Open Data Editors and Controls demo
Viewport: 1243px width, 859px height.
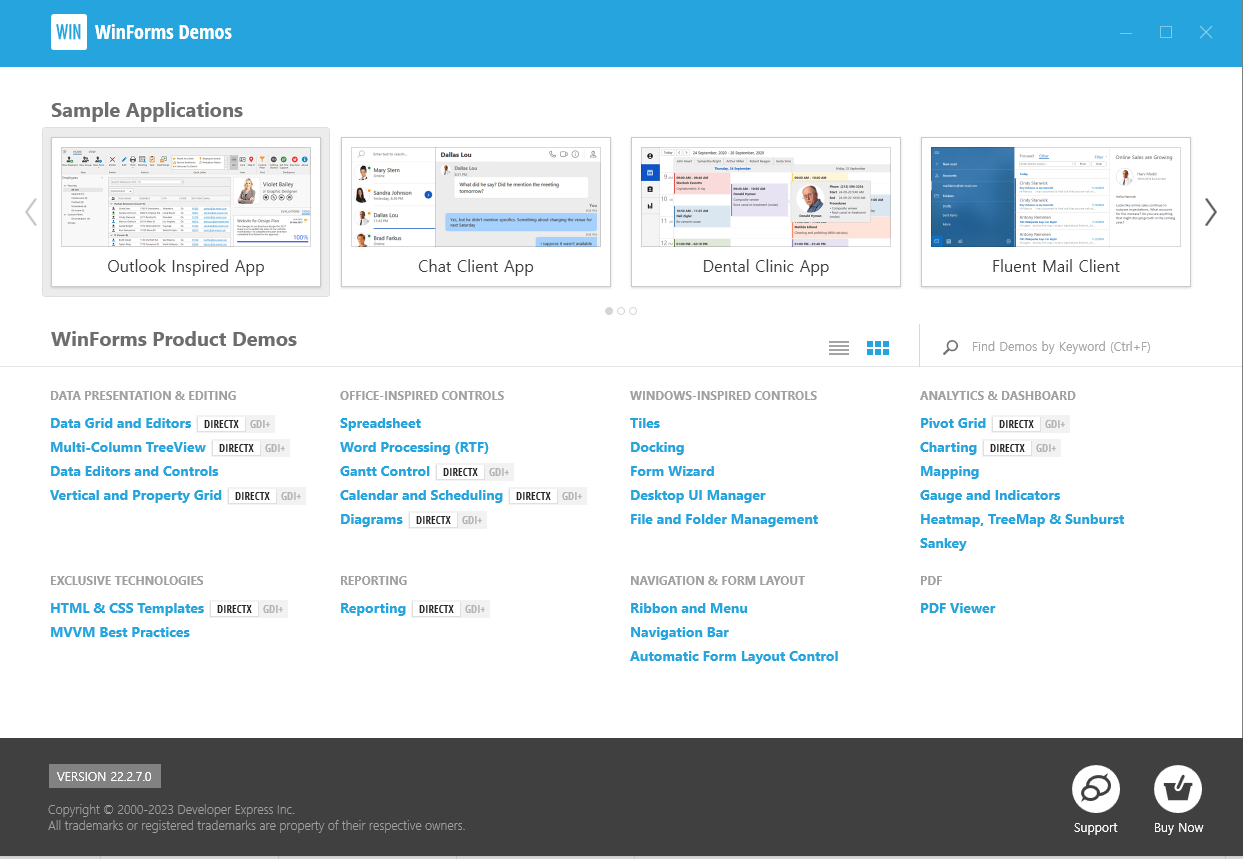pyautogui.click(x=134, y=471)
